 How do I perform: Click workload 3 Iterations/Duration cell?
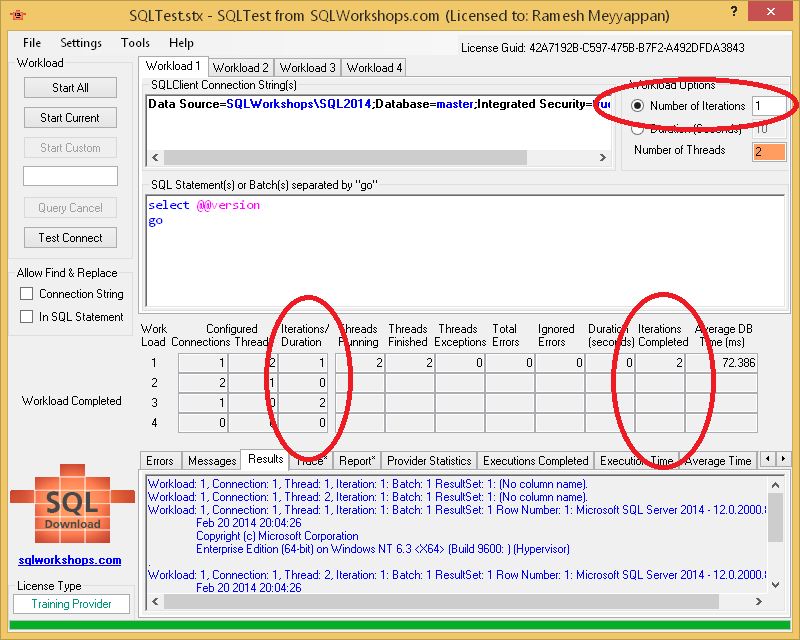[303, 403]
